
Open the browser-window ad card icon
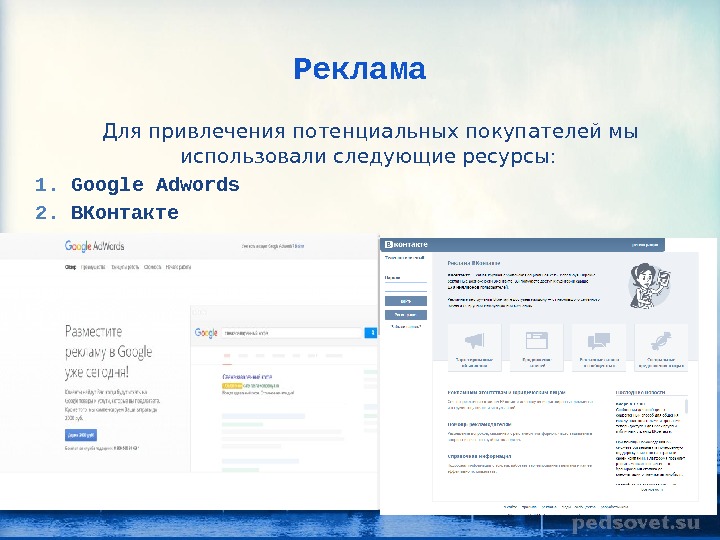pos(536,341)
